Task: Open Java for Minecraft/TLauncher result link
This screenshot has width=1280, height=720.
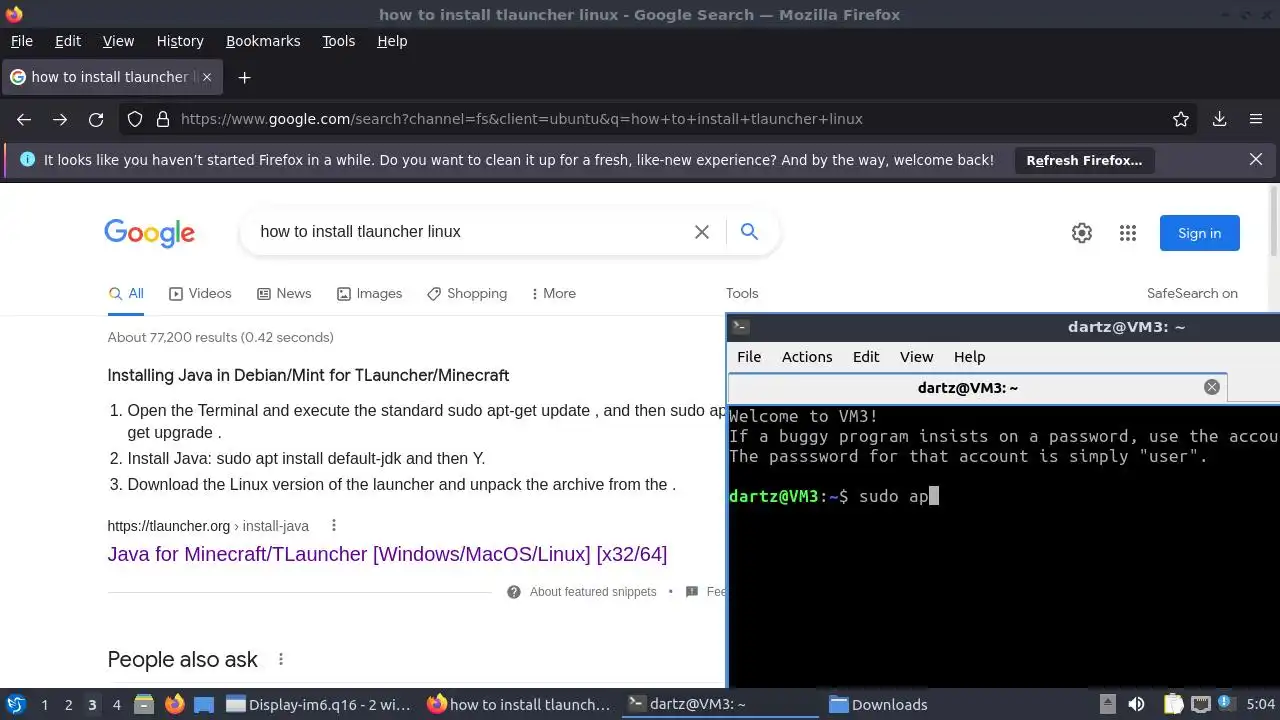Action: (x=387, y=554)
